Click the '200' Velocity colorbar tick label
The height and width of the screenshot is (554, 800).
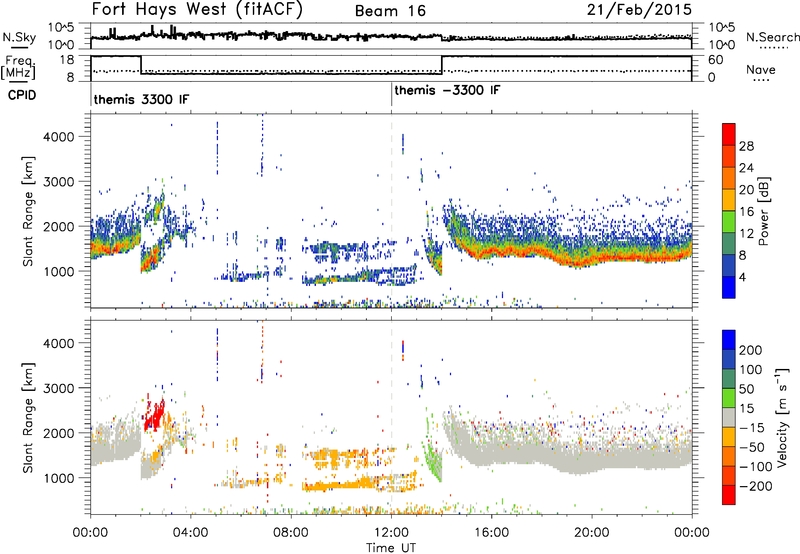(751, 350)
